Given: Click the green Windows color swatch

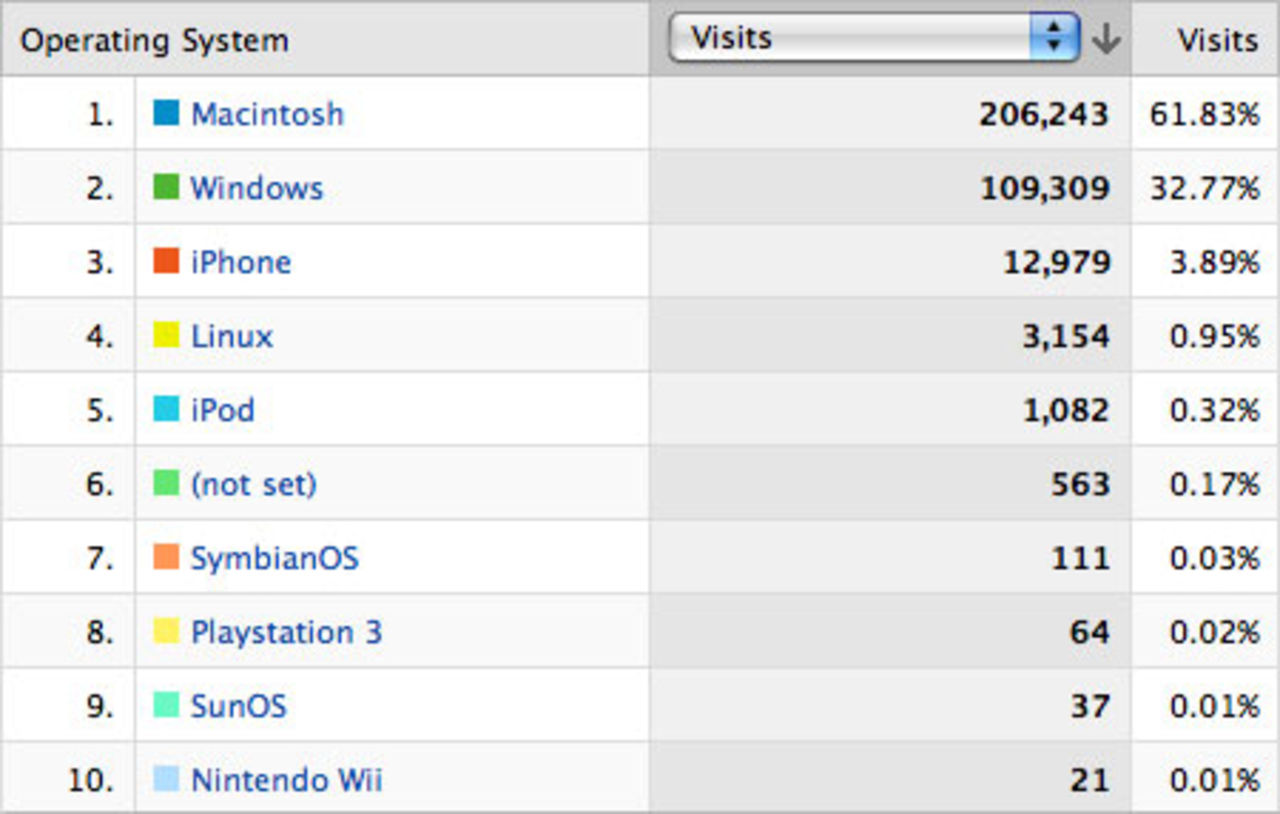Looking at the screenshot, I should click(166, 187).
